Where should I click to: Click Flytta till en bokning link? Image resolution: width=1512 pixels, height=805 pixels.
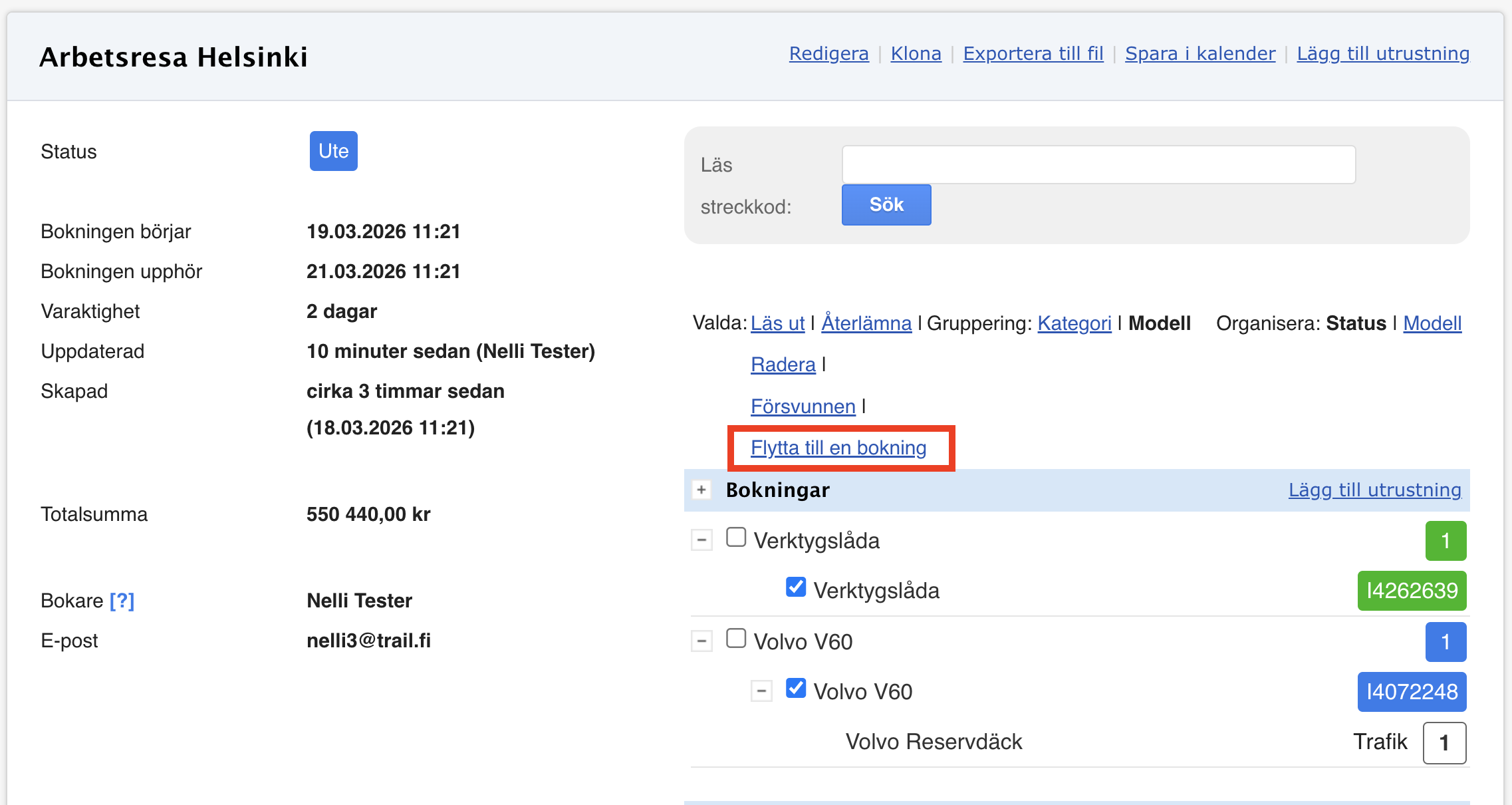pos(838,448)
